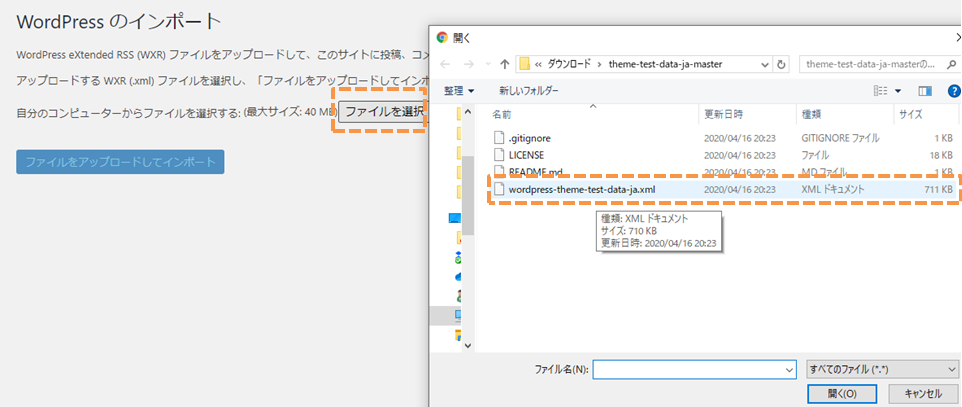Screen dimensions: 962x407
Task: Select wordpress-theme-test-data-ja.xml file name
Action: 582,190
